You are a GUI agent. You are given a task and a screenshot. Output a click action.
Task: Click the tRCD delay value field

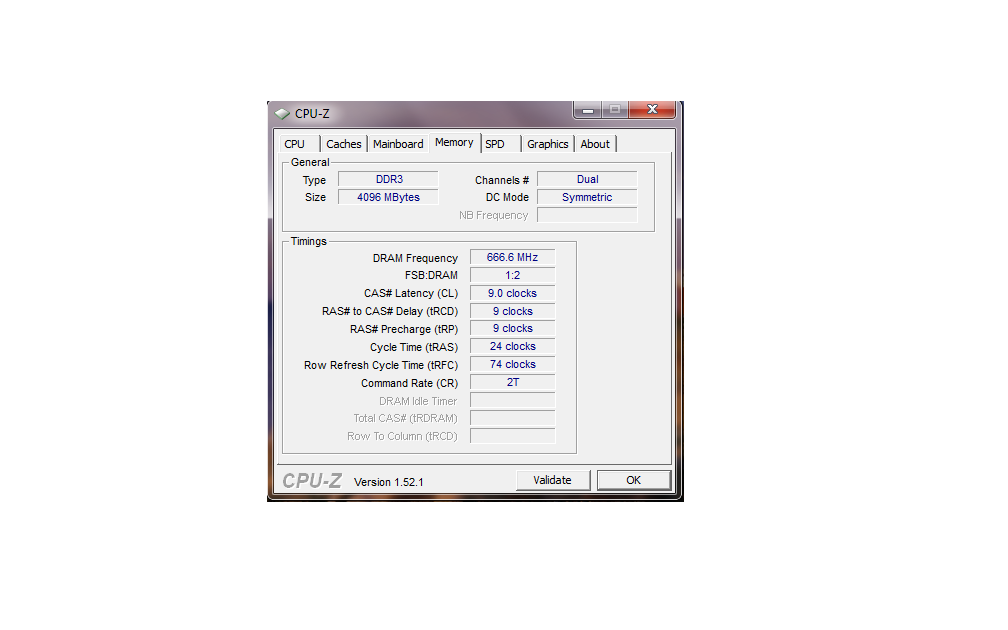512,311
